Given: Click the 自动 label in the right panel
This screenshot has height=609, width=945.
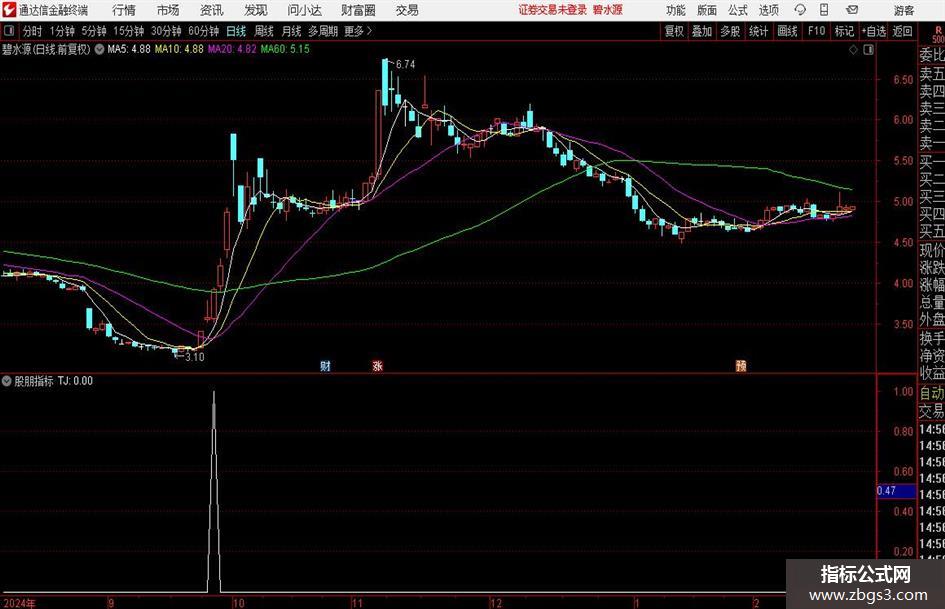Looking at the screenshot, I should click(x=932, y=393).
